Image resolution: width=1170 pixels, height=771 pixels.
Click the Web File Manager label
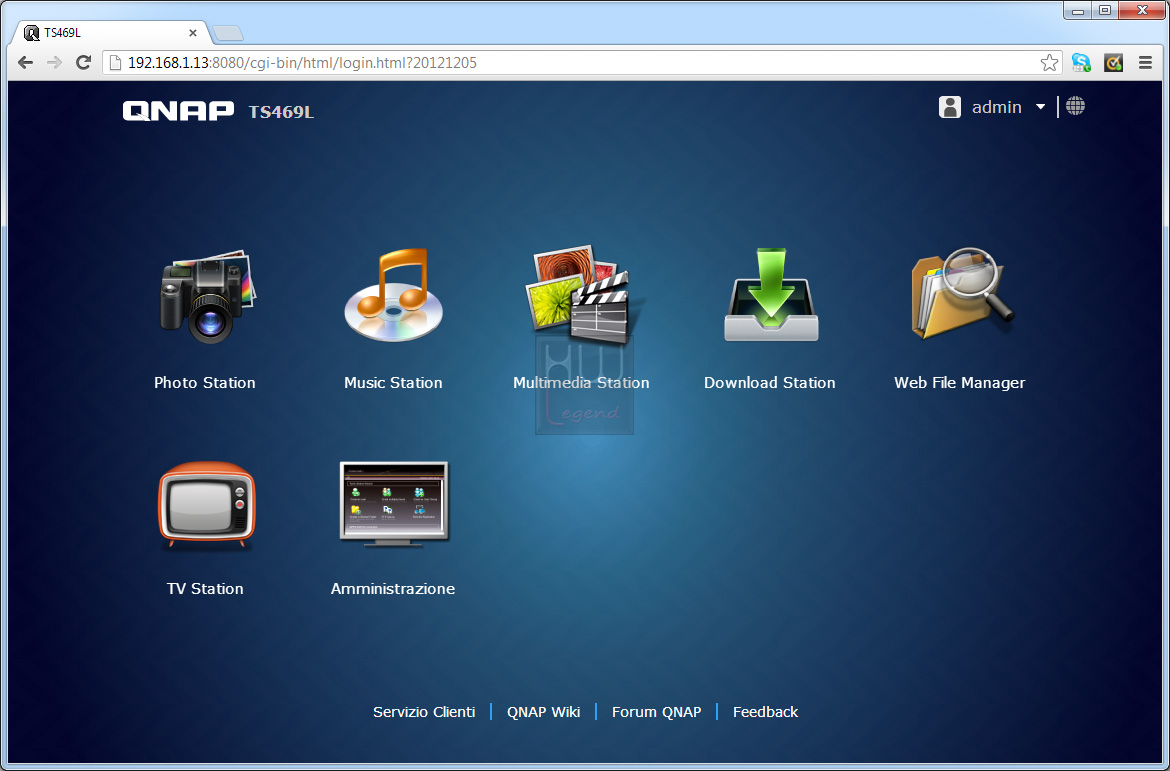click(x=960, y=383)
